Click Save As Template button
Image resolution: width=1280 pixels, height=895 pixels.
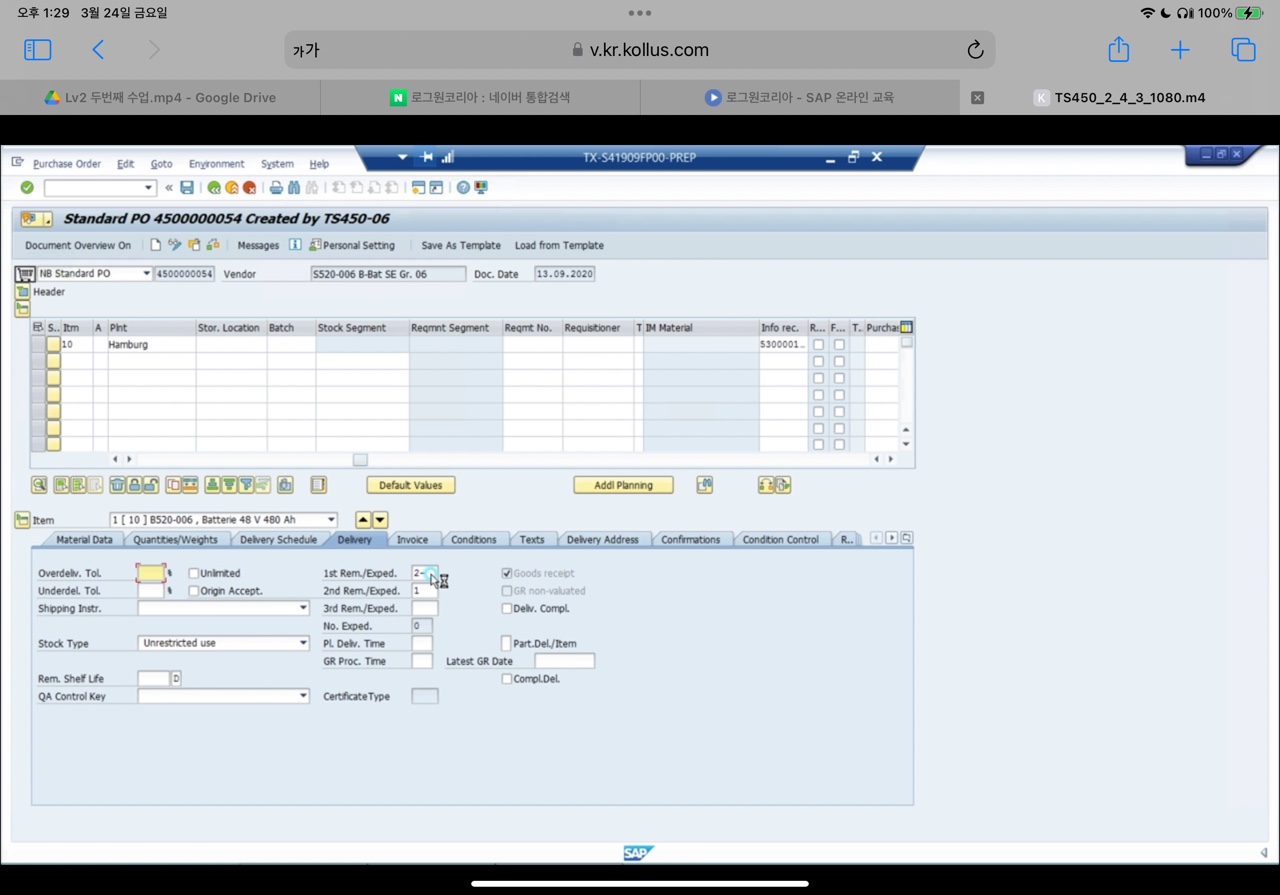[x=461, y=245]
